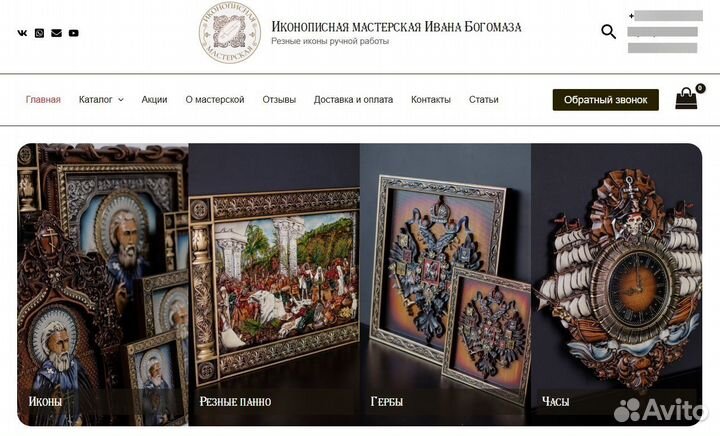
Task: Open the YouTube channel icon
Action: (73, 33)
